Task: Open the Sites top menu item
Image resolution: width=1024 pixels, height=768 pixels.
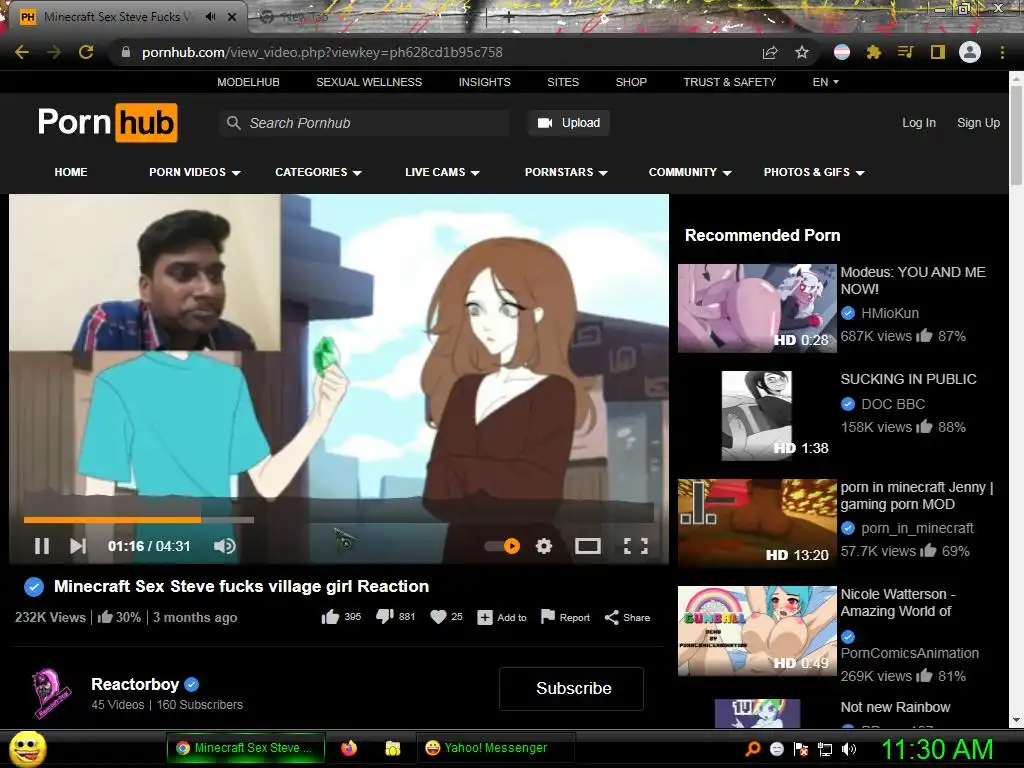Action: 563,82
